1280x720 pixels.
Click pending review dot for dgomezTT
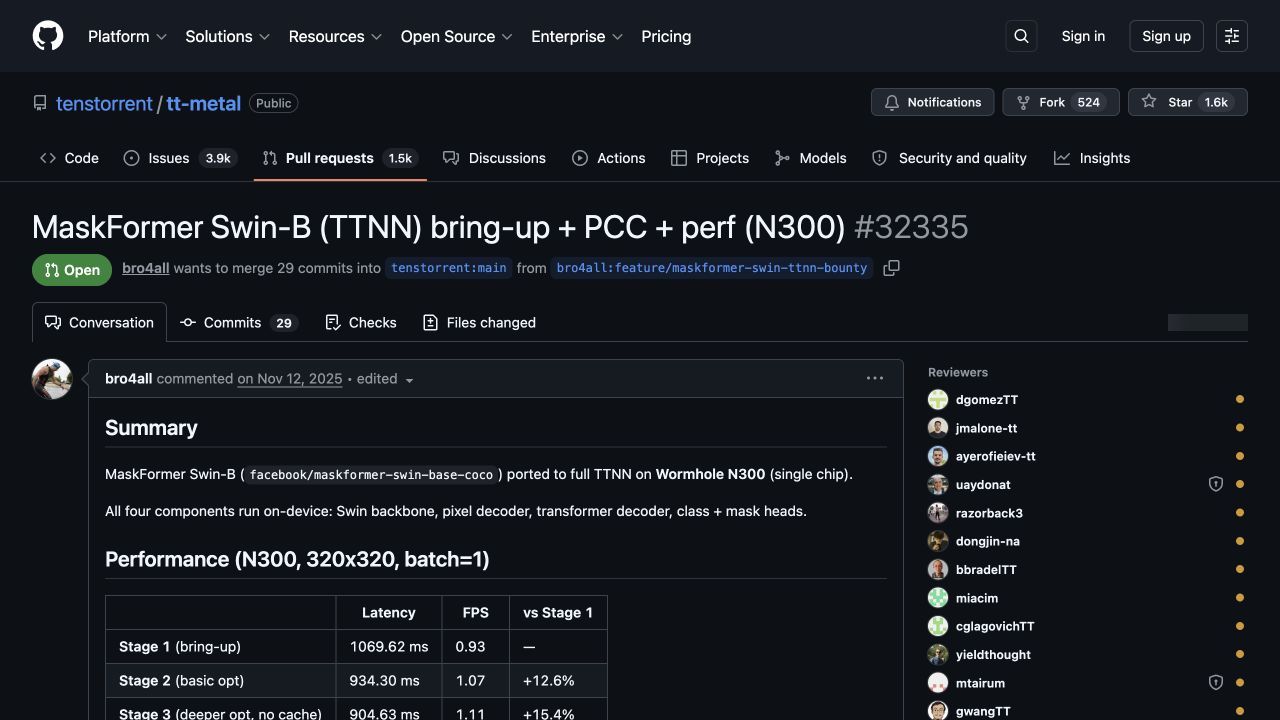point(1240,400)
